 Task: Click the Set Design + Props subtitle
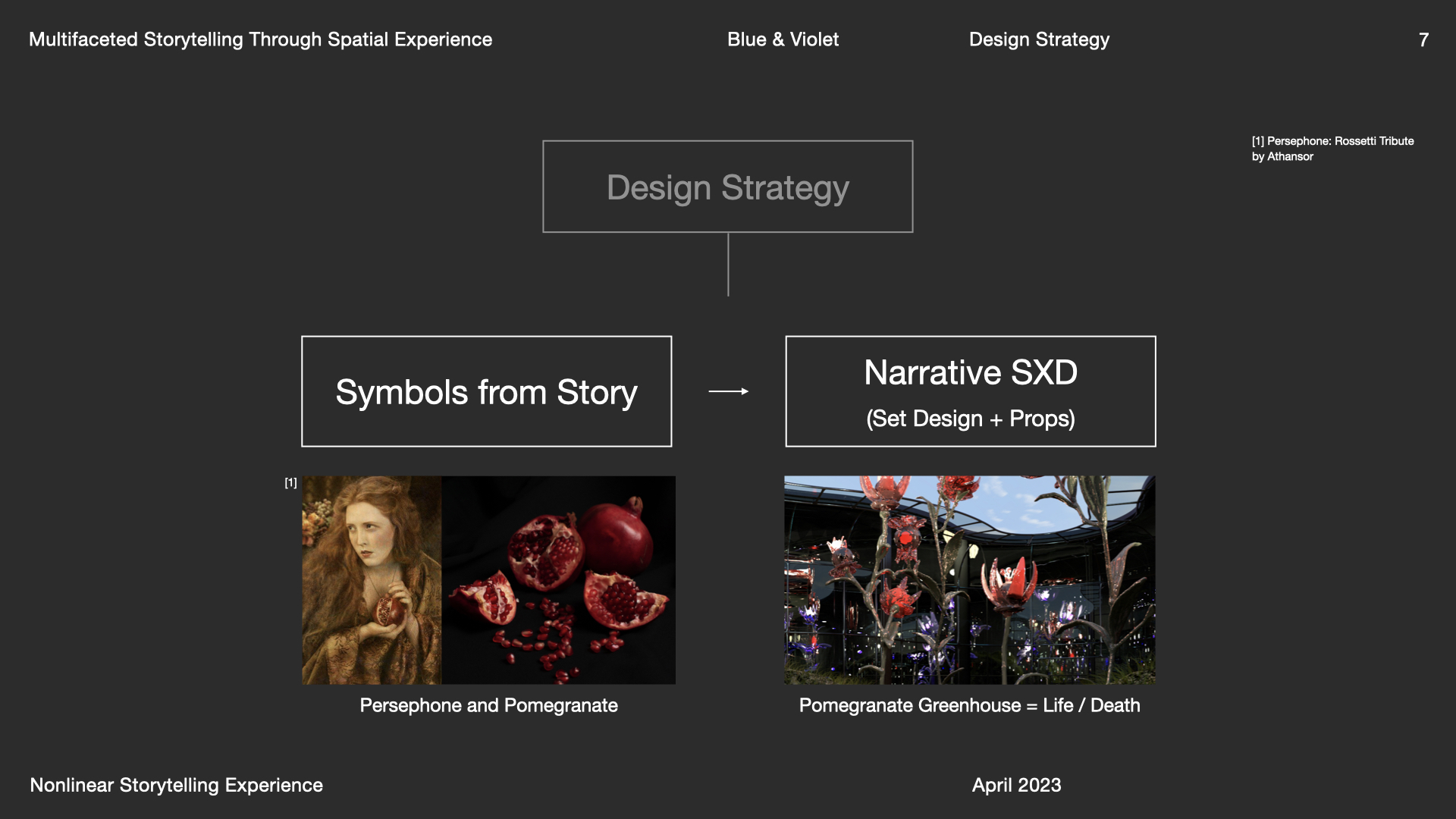970,419
